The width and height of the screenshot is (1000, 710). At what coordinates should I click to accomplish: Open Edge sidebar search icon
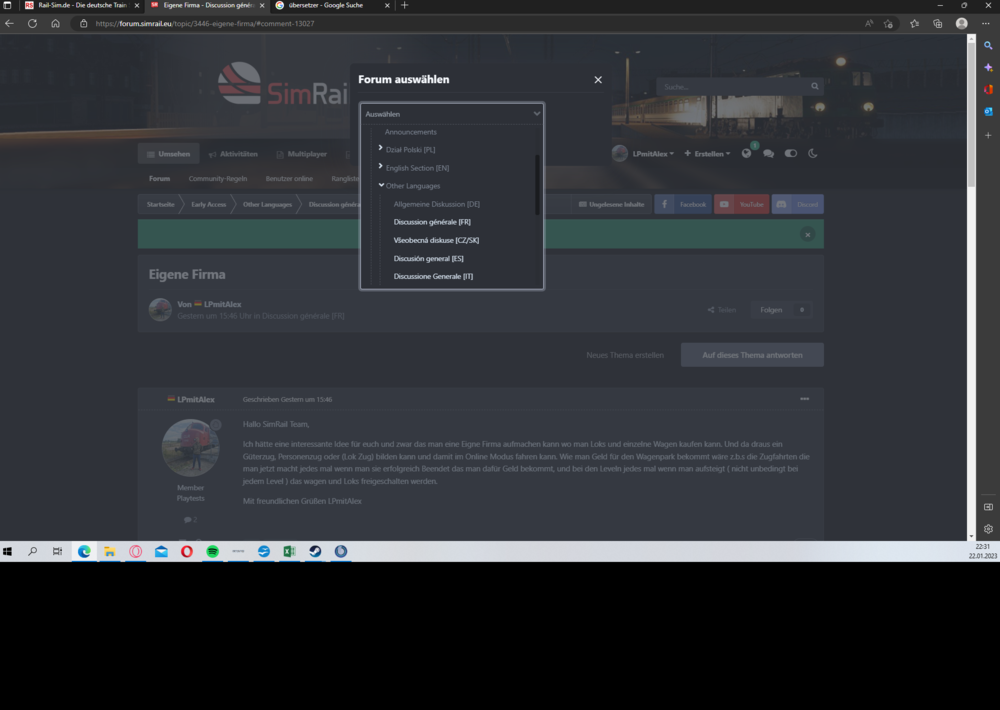pyautogui.click(x=988, y=45)
